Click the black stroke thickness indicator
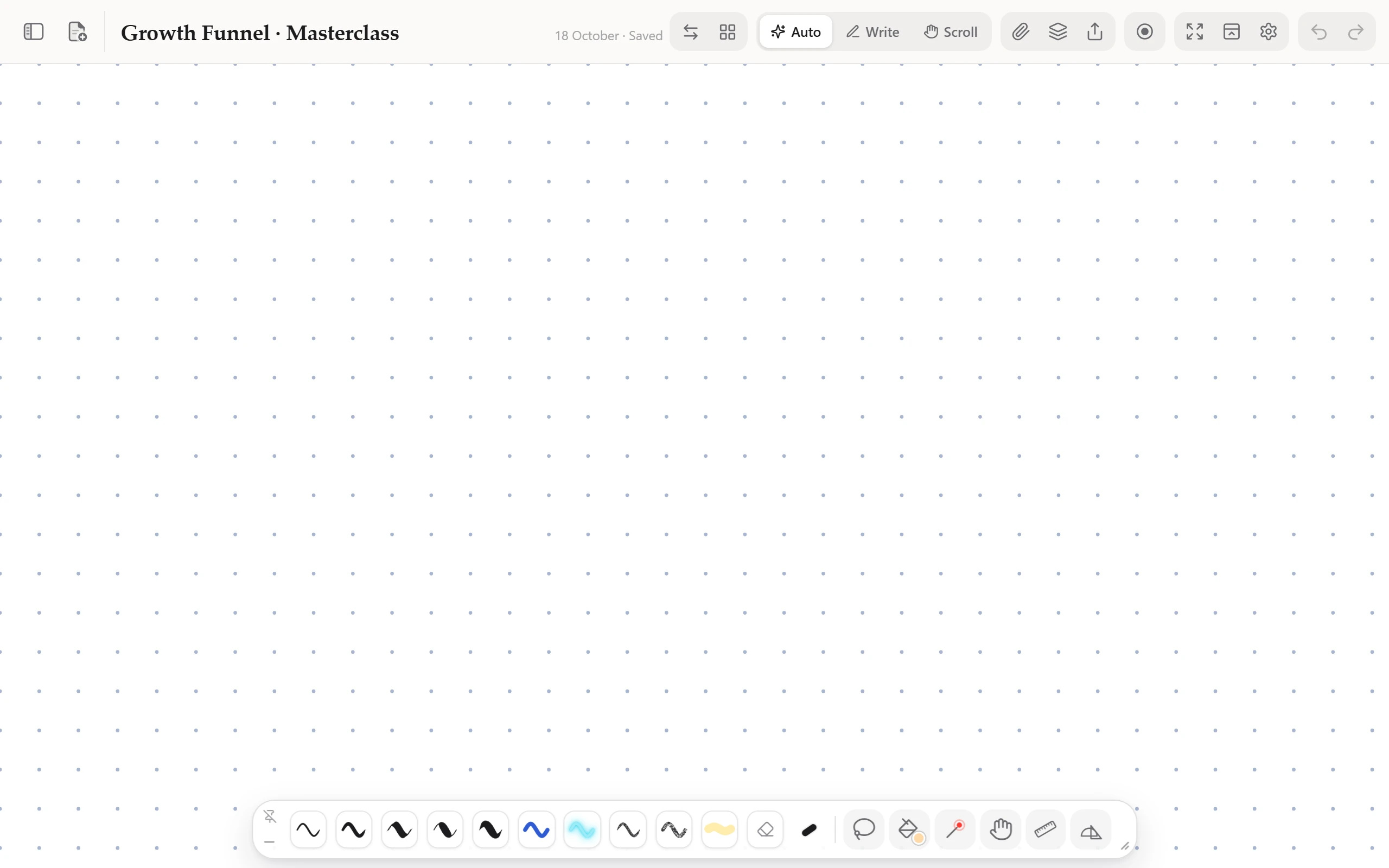 (810, 829)
